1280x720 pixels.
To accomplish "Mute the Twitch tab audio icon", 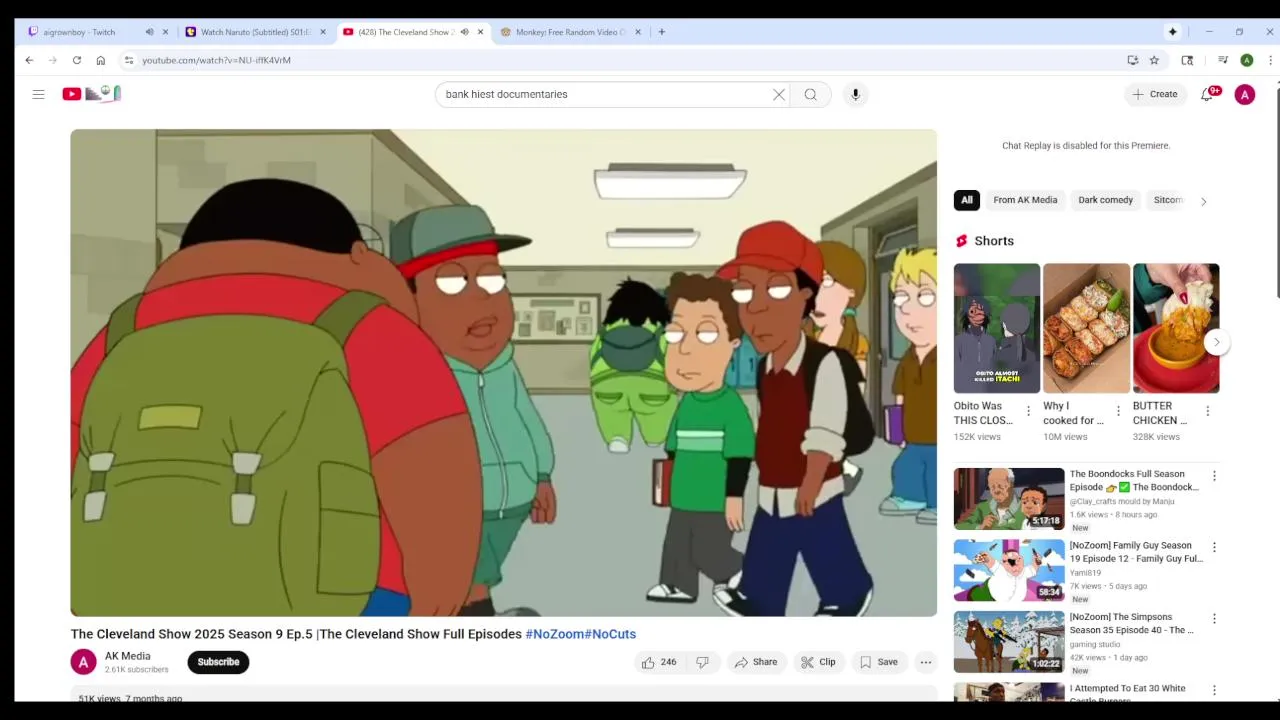I will (149, 32).
